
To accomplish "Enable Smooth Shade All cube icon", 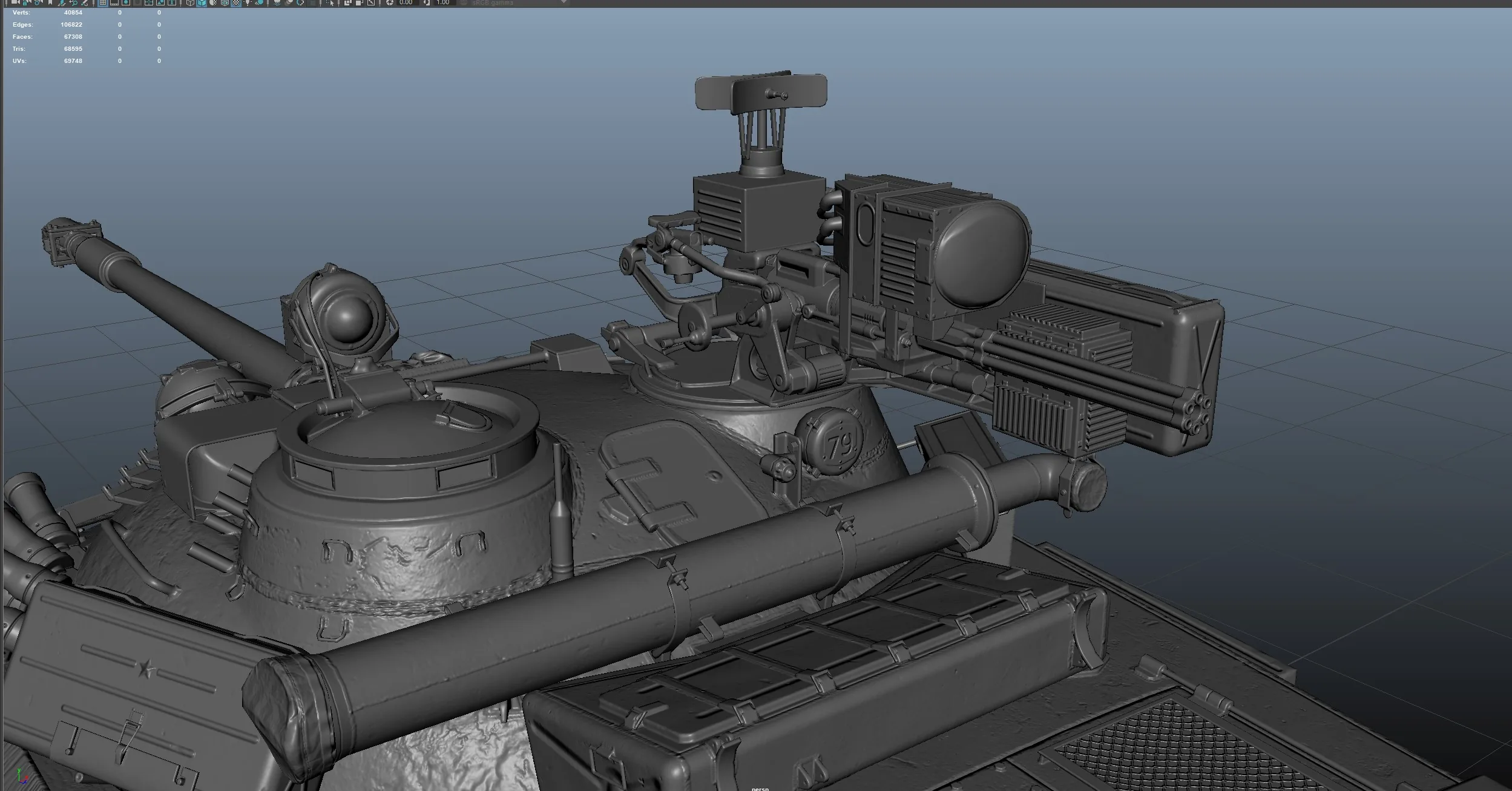I will click(x=202, y=2).
